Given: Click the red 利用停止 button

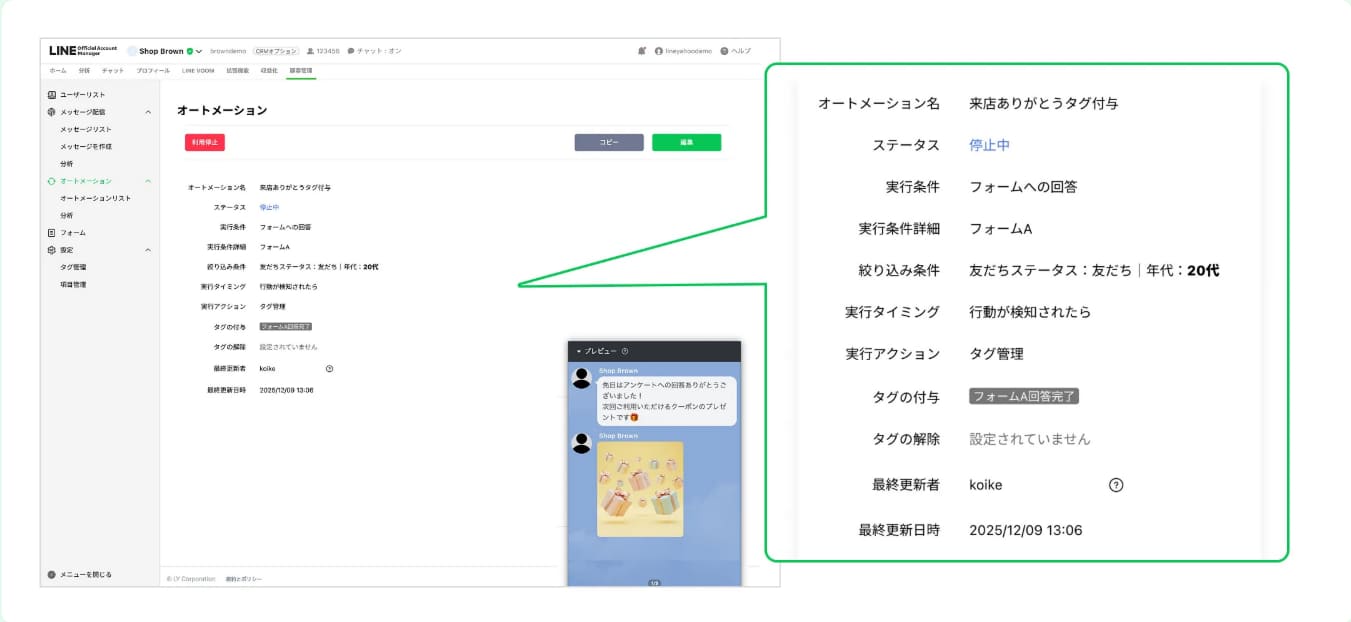Looking at the screenshot, I should (x=205, y=142).
